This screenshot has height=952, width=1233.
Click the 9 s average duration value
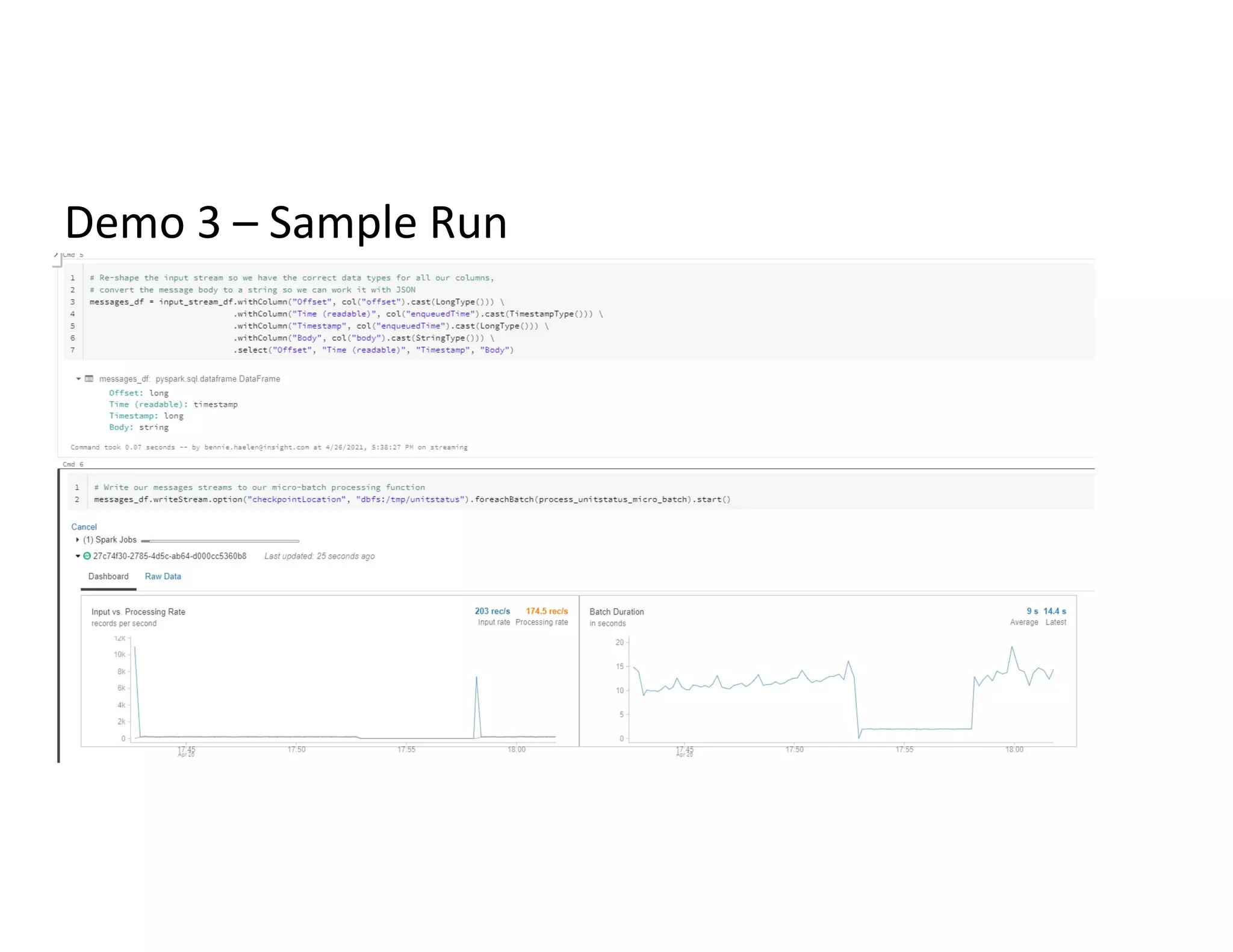(1032, 611)
